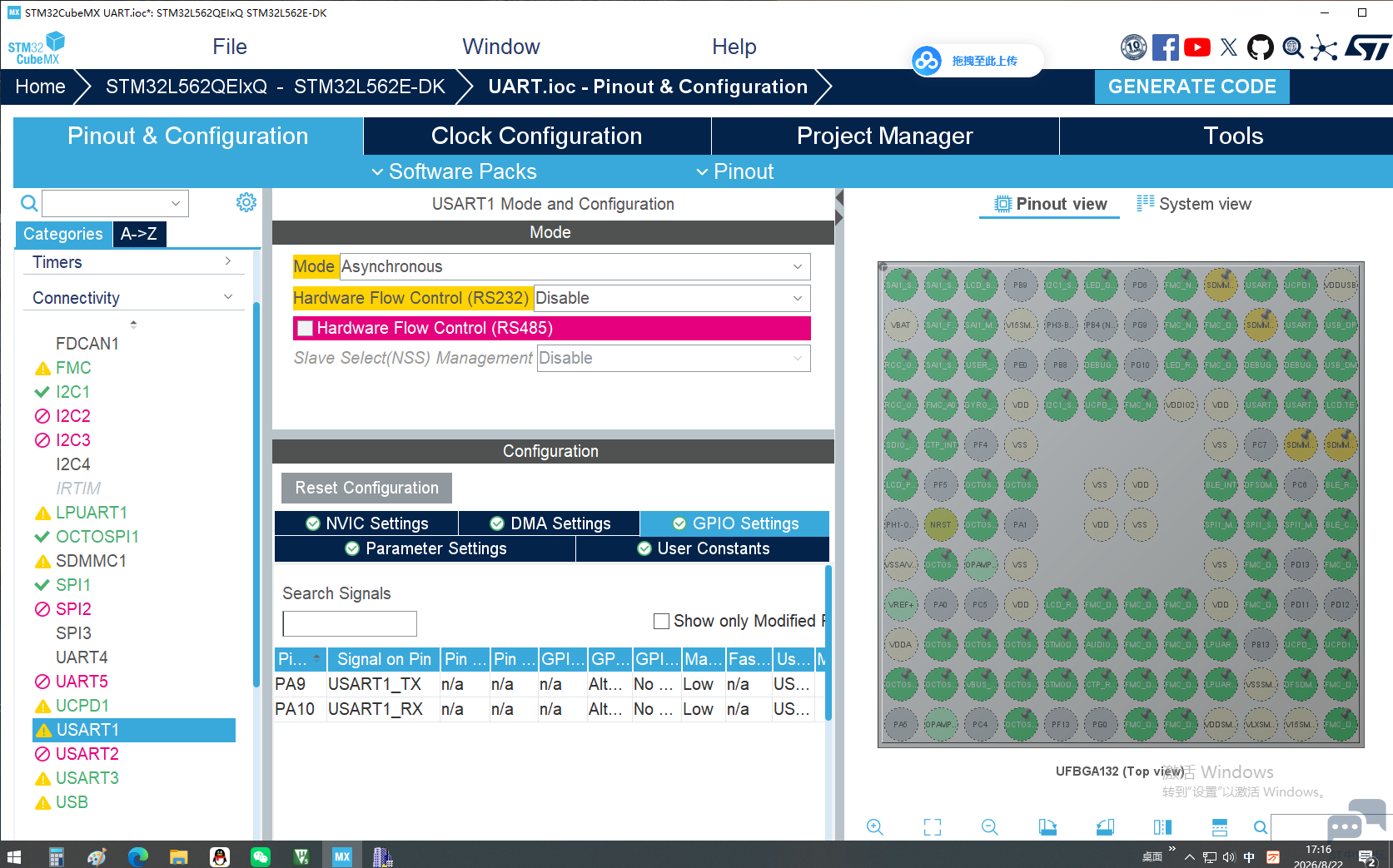Select the PA9 USART1_TX row
This screenshot has width=1393, height=868.
pos(550,684)
